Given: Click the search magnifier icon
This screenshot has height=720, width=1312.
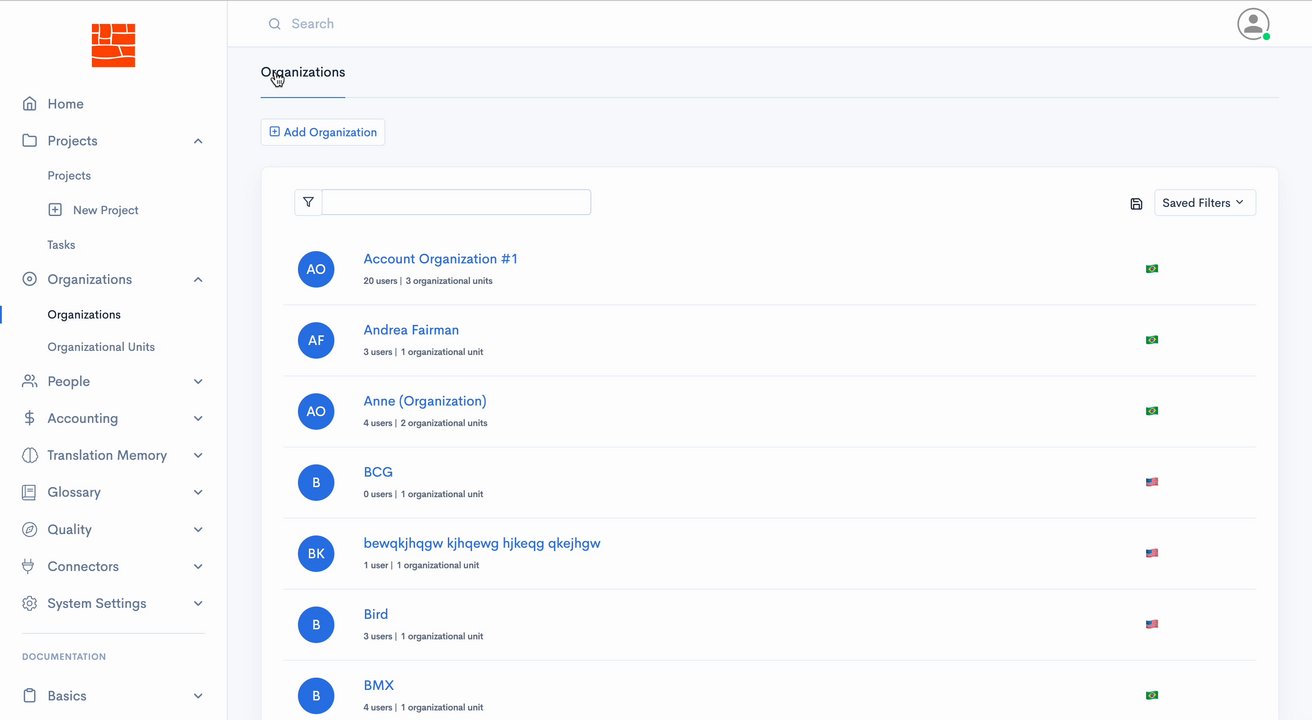Looking at the screenshot, I should 275,24.
